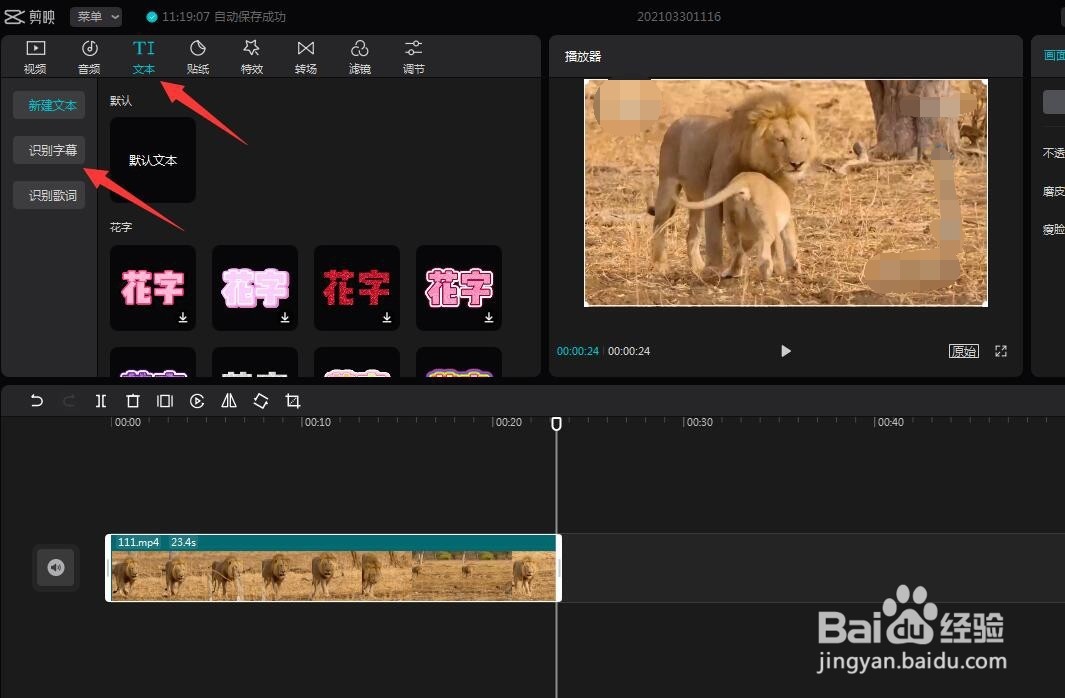This screenshot has height=698, width=1065.
Task: Download the first 花字 style
Action: click(183, 318)
